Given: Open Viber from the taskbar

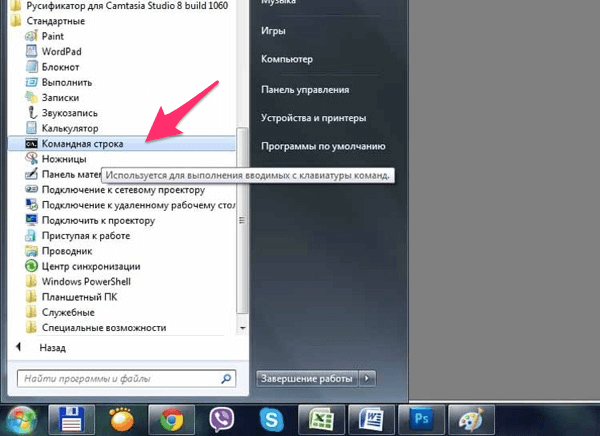Looking at the screenshot, I should click(221, 417).
